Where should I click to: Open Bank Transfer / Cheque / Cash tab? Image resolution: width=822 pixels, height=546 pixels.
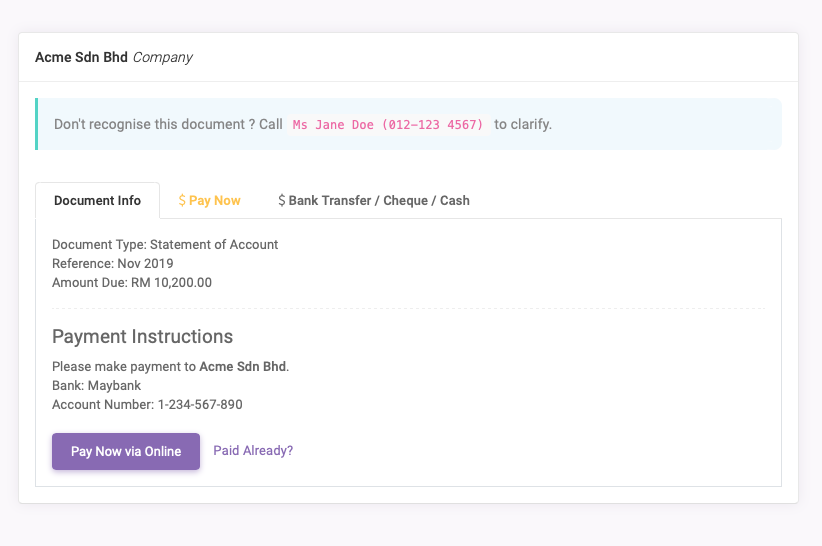[x=374, y=201]
